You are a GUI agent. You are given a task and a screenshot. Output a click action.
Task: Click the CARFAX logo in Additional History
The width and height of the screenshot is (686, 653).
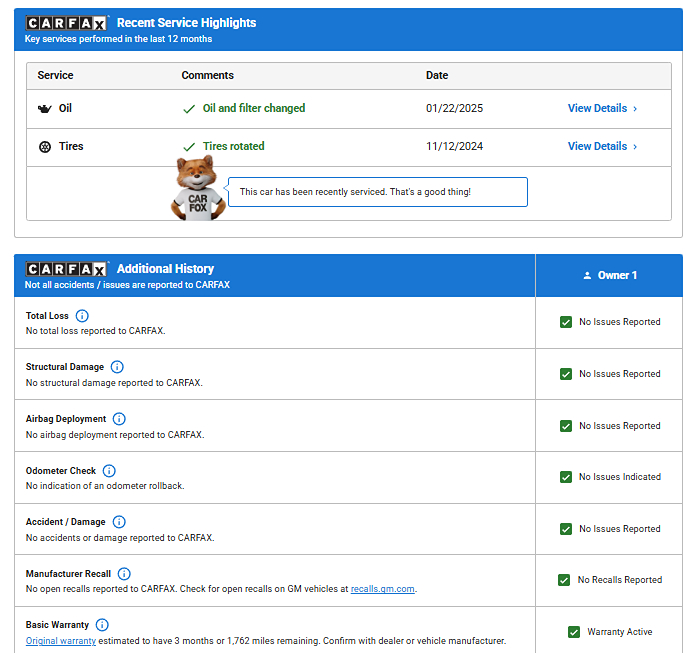click(67, 269)
